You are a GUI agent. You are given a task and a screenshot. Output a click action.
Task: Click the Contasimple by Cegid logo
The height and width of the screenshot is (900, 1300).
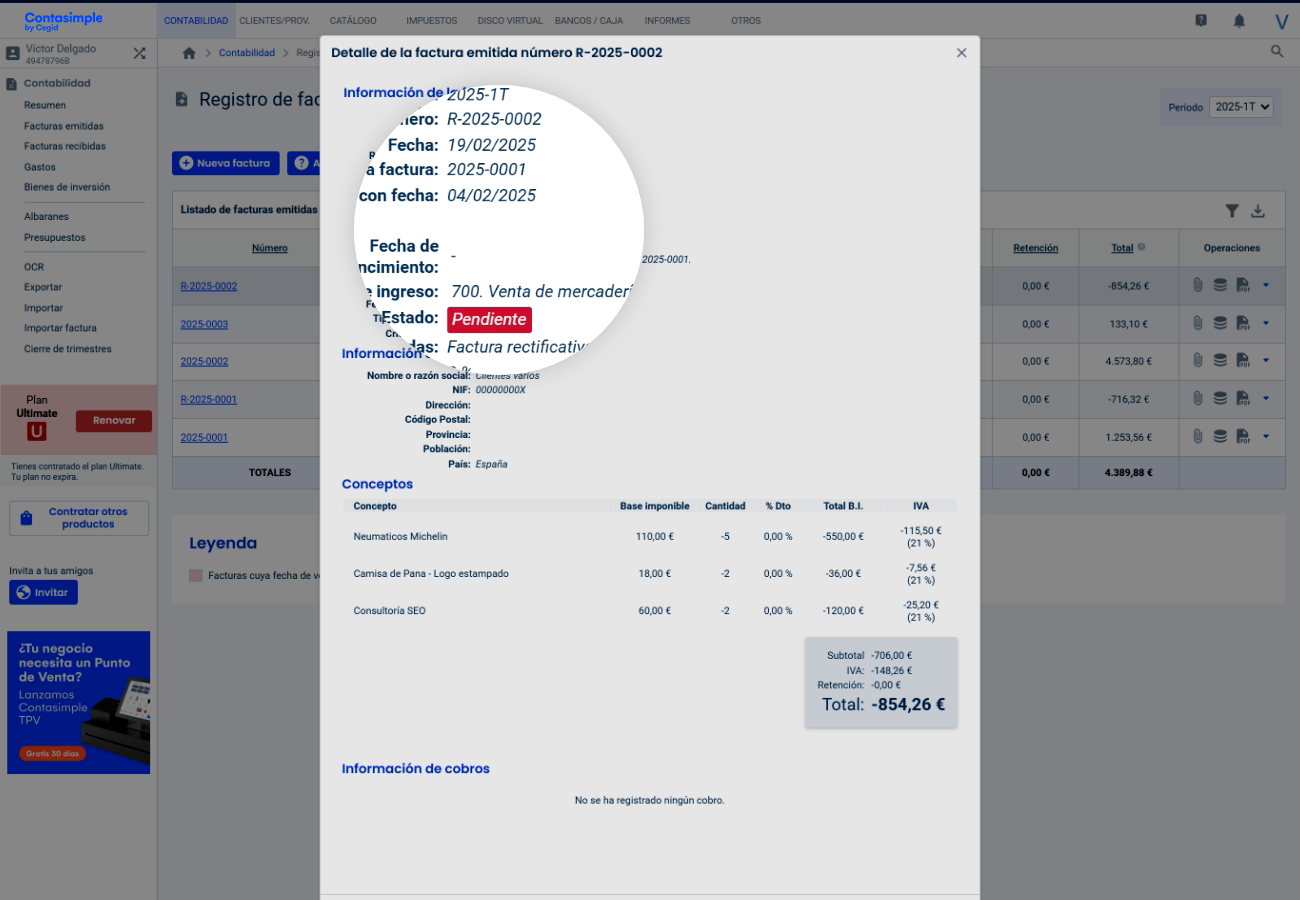tap(63, 21)
